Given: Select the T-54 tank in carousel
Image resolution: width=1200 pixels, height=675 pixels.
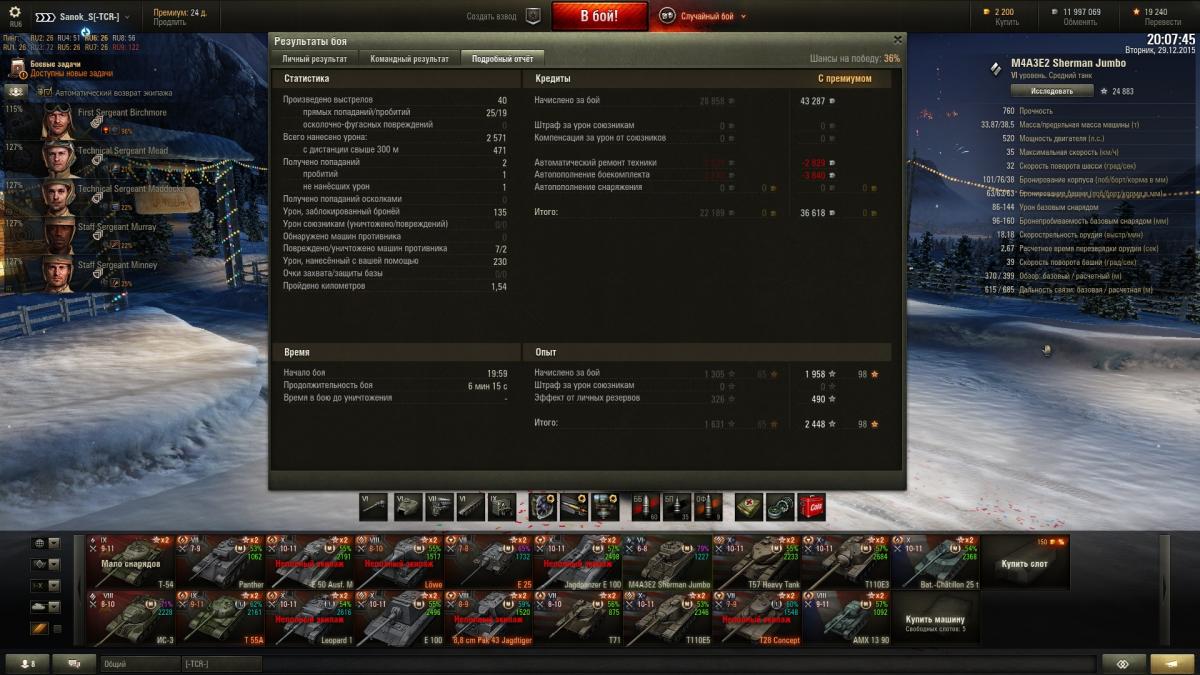Looking at the screenshot, I should [130, 563].
